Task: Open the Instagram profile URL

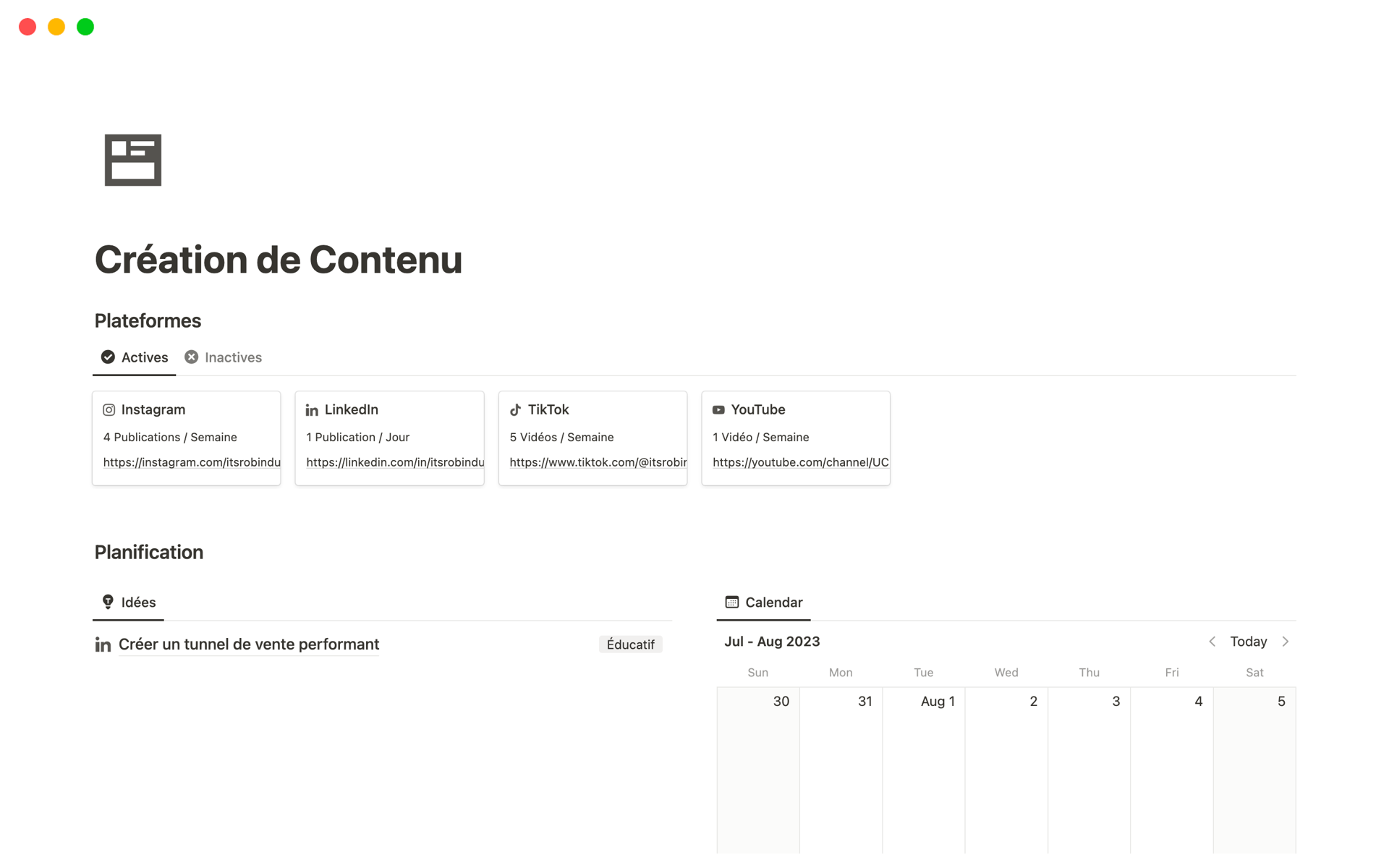Action: (192, 462)
